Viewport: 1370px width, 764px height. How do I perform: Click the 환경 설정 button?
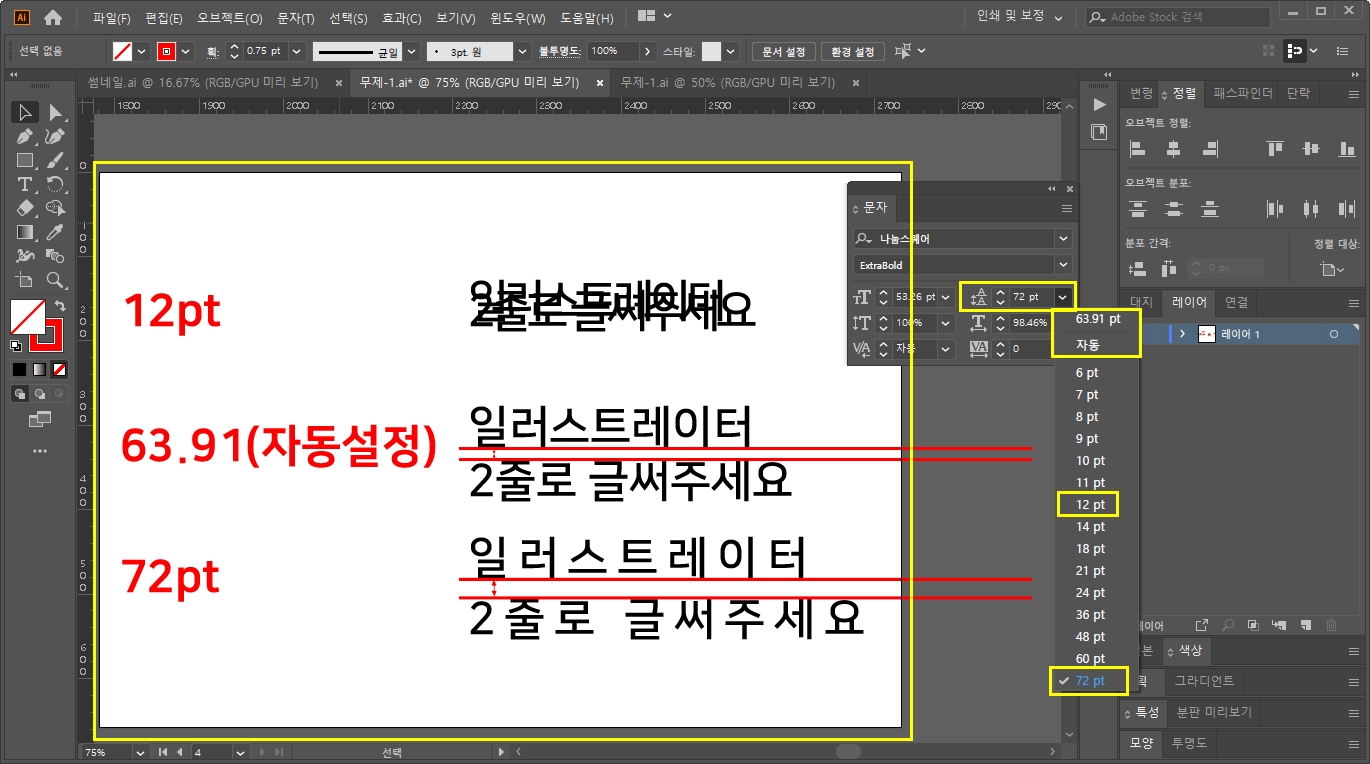(x=853, y=51)
